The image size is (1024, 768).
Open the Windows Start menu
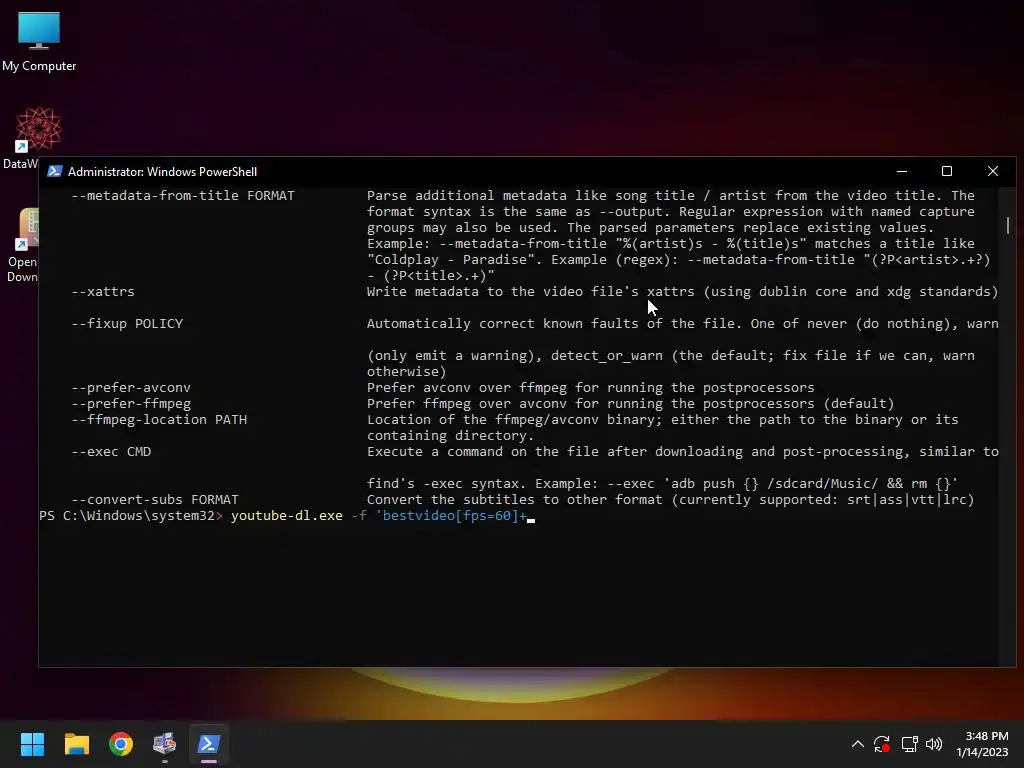point(32,744)
